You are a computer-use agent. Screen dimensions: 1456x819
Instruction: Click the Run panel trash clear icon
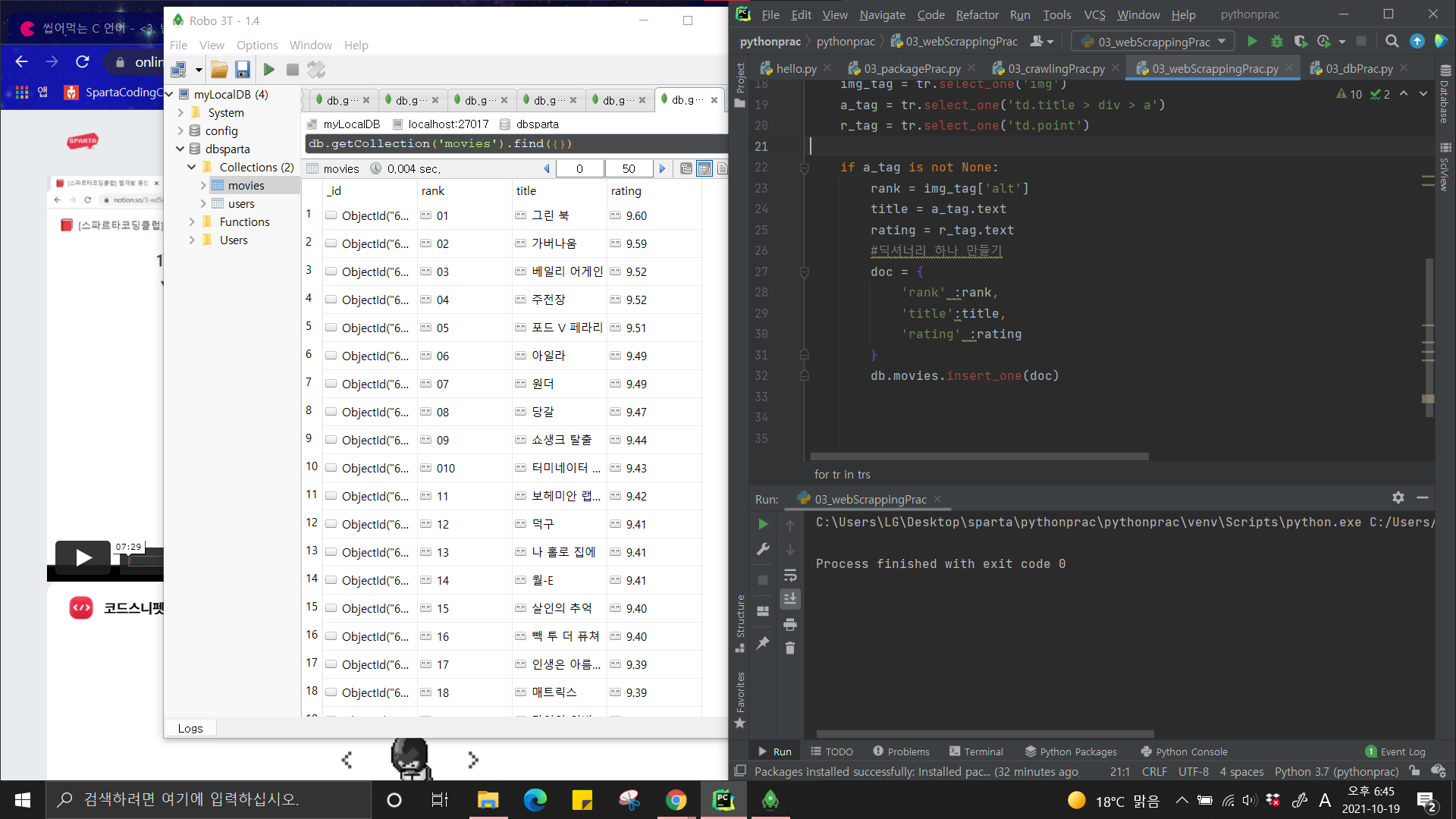coord(790,648)
